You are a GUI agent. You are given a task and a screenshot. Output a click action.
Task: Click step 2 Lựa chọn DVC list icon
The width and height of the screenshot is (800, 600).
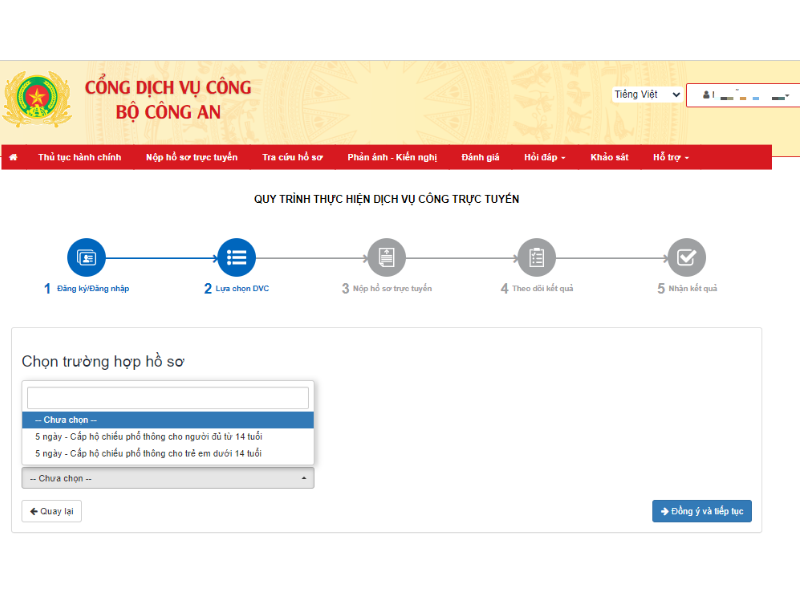(x=237, y=257)
